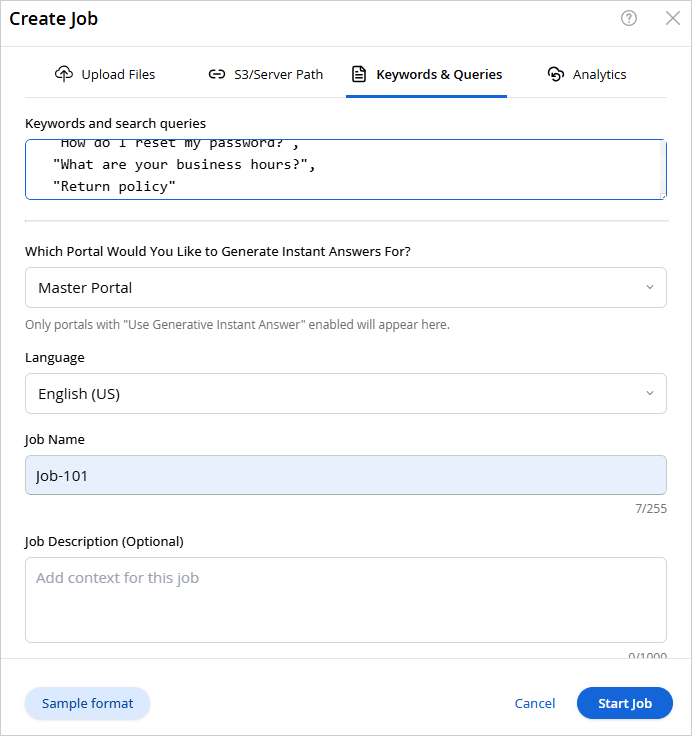Open the help question mark icon

[629, 18]
